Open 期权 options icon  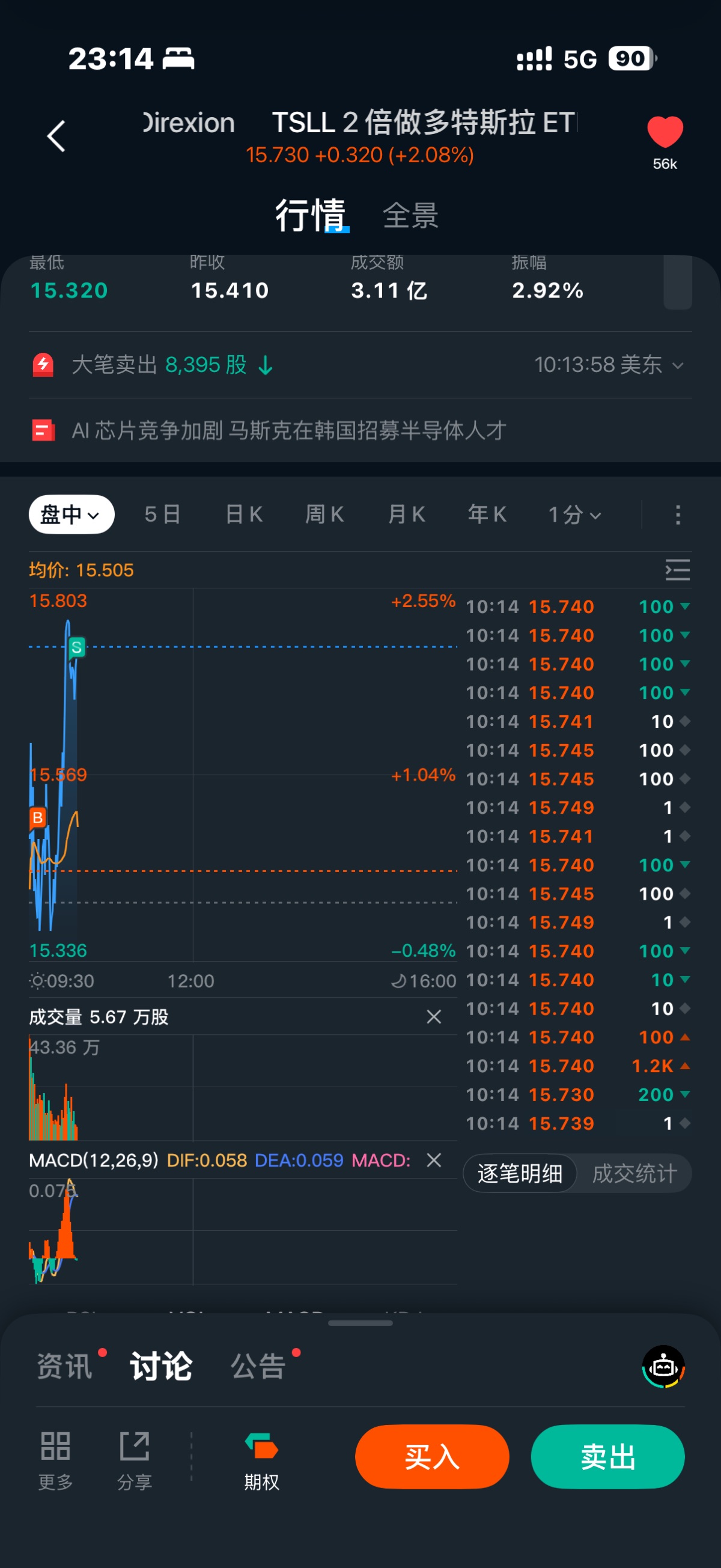(261, 1446)
